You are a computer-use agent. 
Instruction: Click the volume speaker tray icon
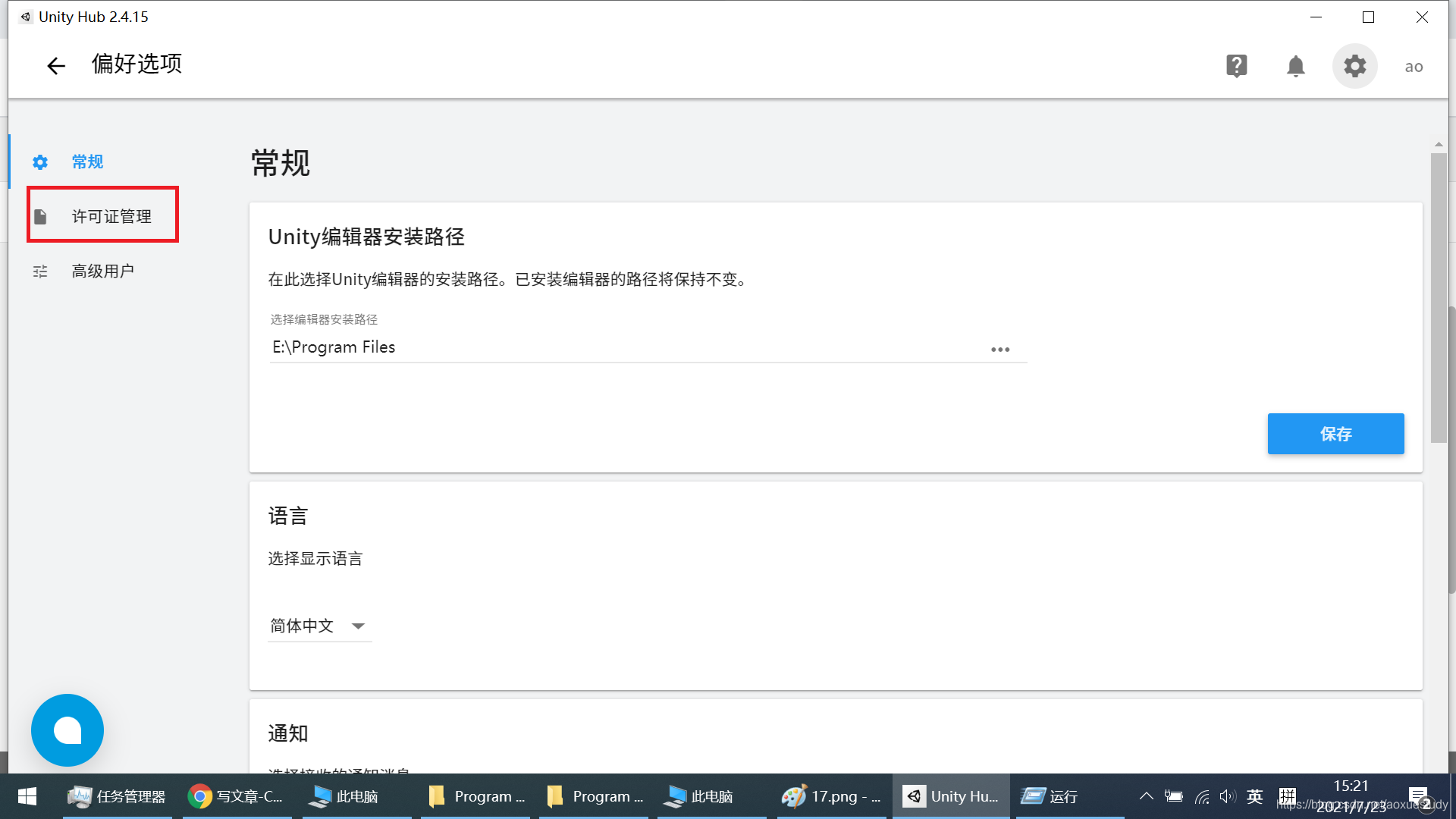coord(1228,796)
